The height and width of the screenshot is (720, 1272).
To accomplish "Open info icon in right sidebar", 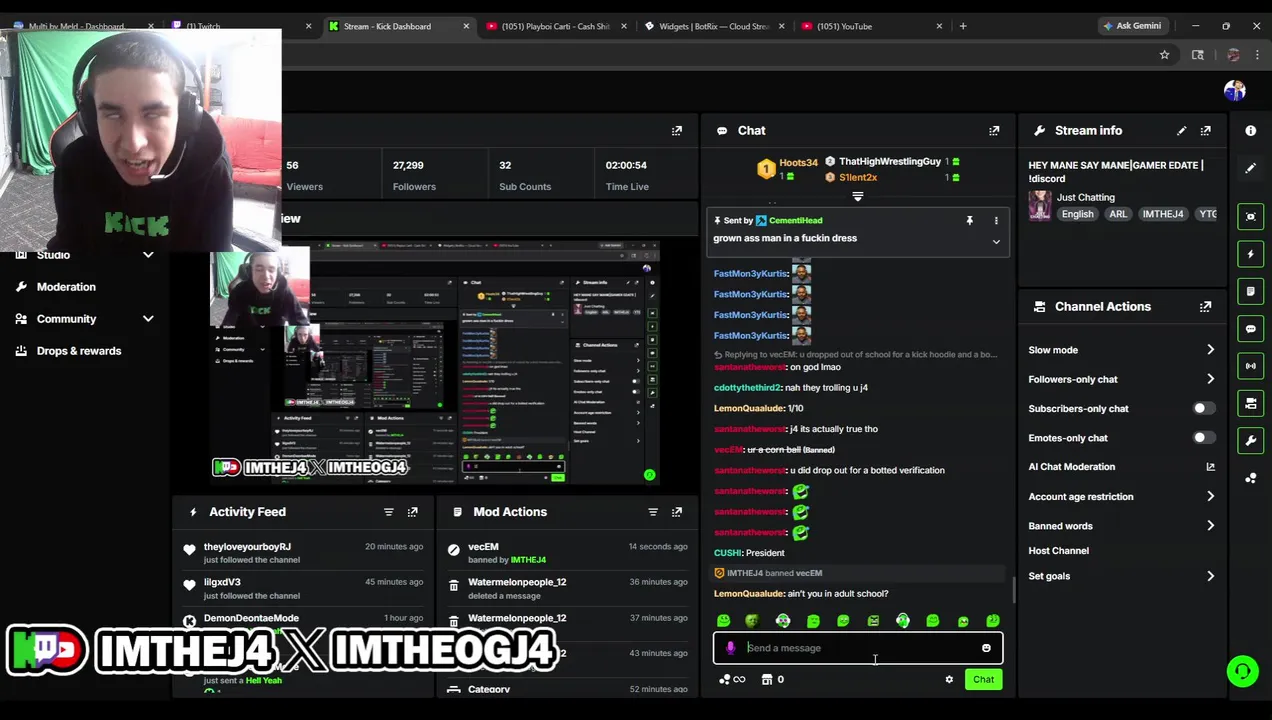I will click(1250, 131).
